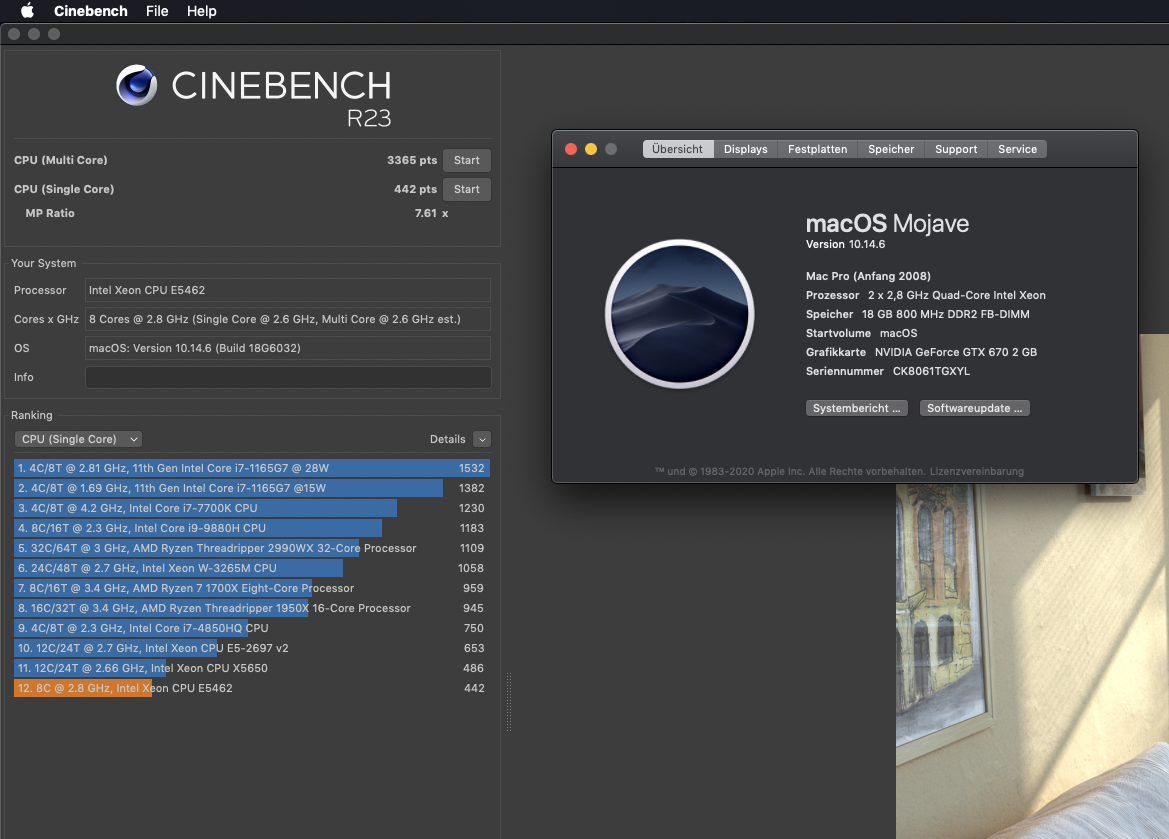The image size is (1169, 839).
Task: Start the CPU Single Core test
Action: click(x=467, y=189)
